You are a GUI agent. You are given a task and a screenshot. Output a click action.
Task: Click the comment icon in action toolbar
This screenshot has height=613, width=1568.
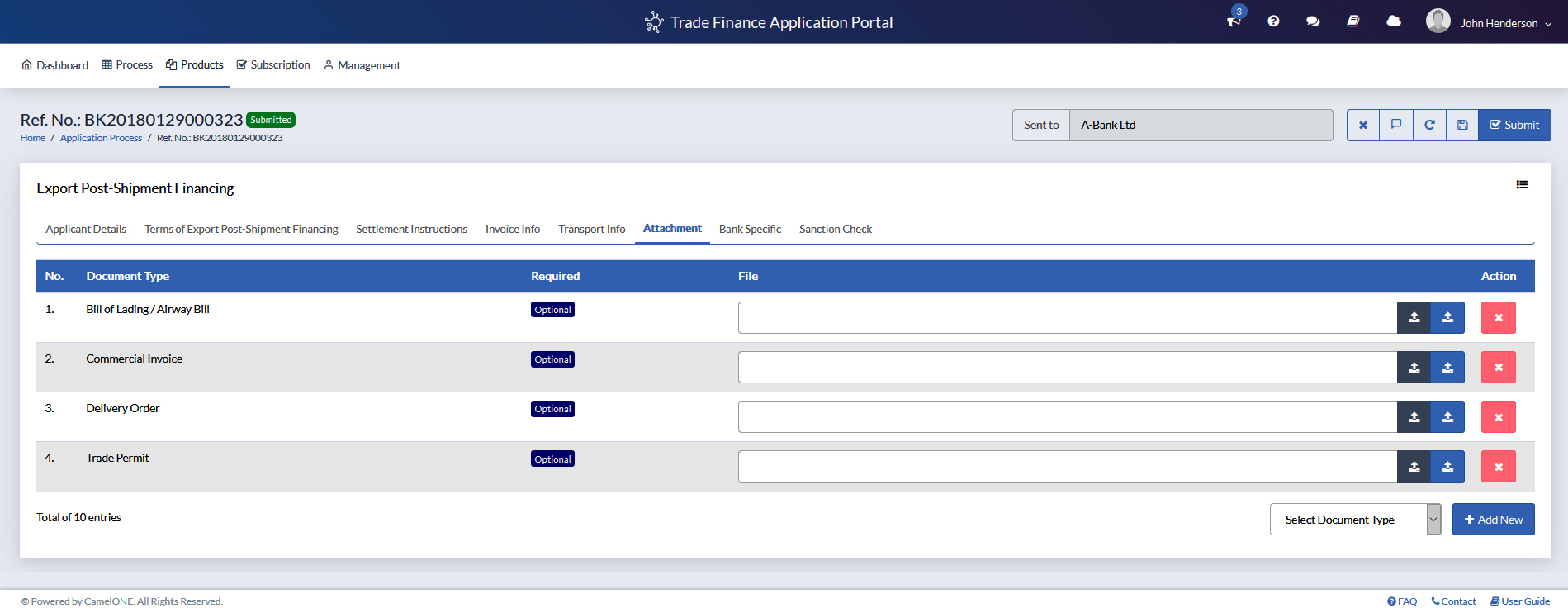point(1396,125)
